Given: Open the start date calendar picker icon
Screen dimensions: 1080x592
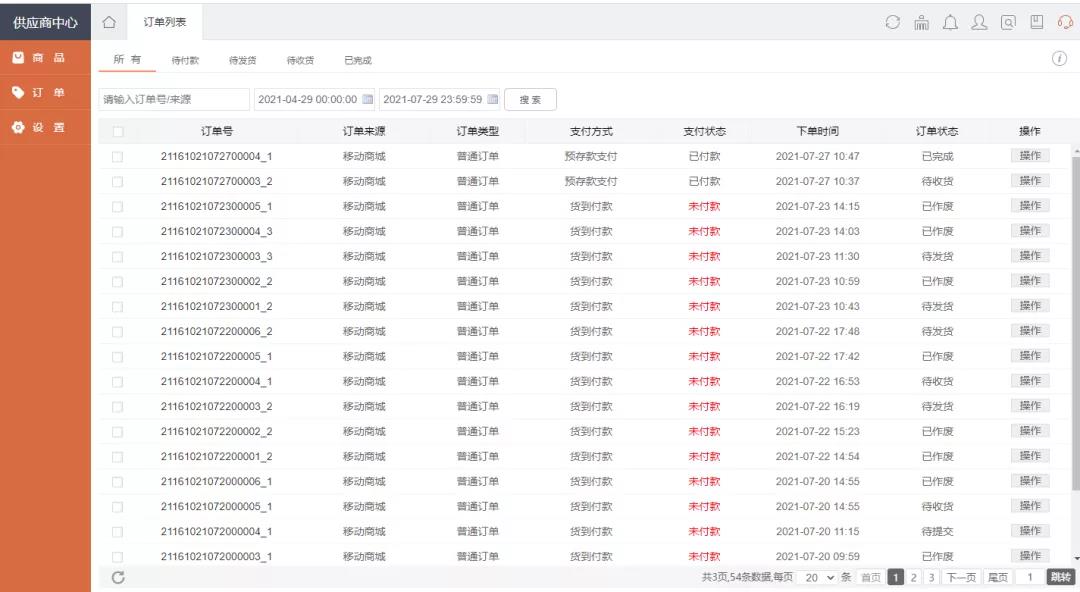Looking at the screenshot, I should (x=367, y=100).
